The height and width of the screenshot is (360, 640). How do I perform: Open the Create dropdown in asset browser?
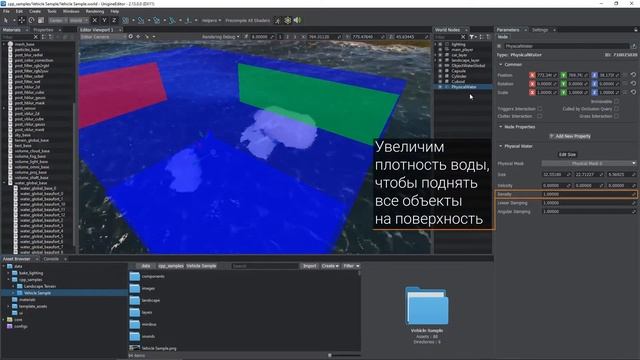330,266
